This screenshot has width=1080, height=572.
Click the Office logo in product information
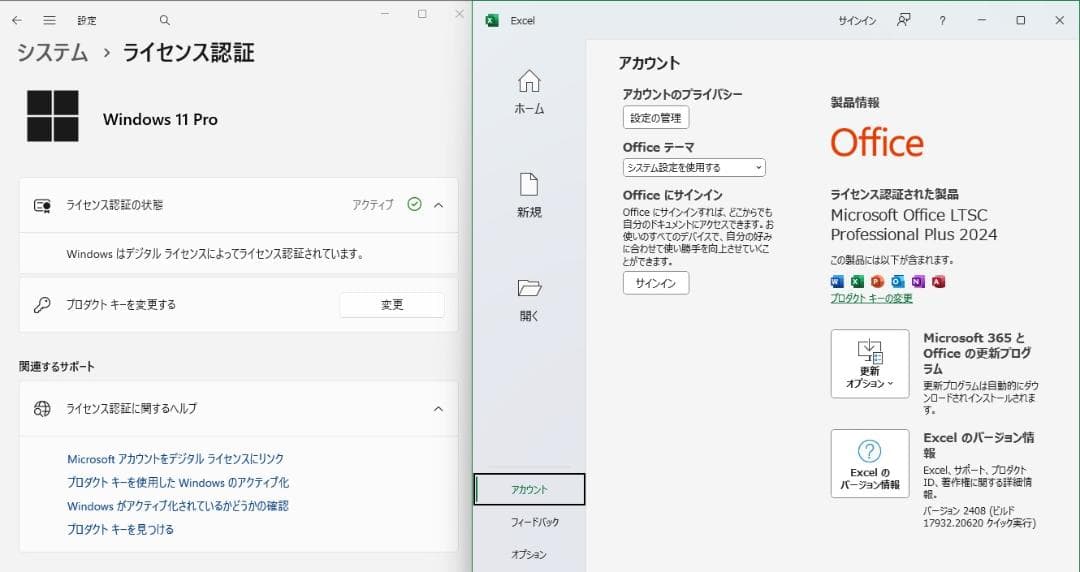(x=877, y=143)
